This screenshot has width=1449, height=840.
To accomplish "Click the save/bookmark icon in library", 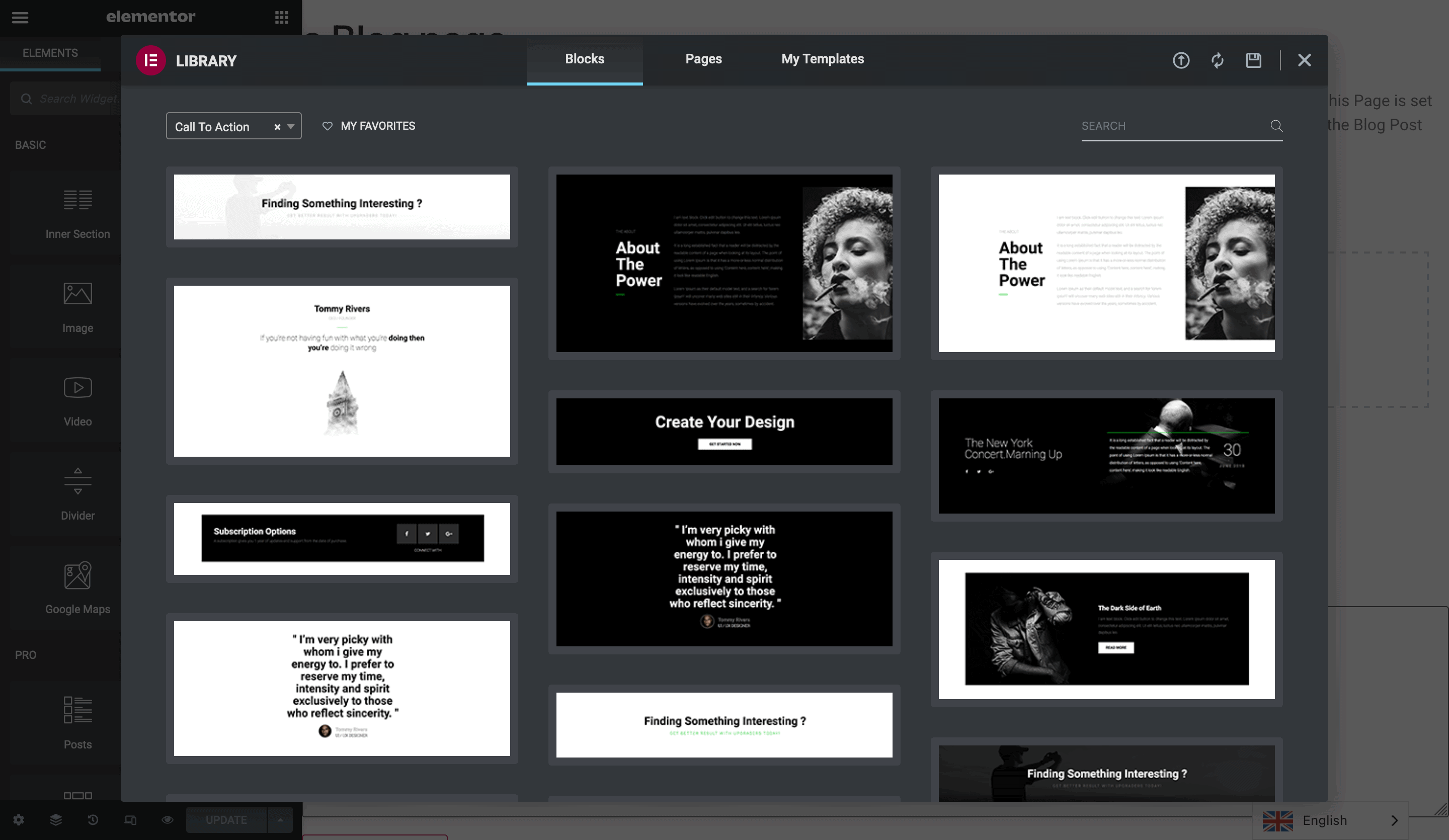I will pyautogui.click(x=1254, y=60).
